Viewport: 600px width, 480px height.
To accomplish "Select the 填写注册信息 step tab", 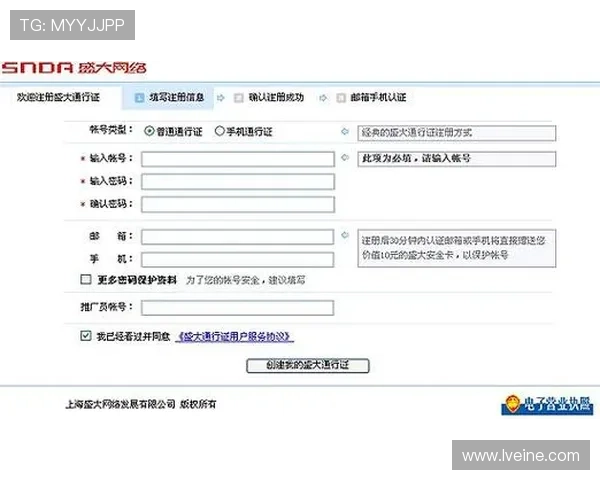I will (168, 98).
